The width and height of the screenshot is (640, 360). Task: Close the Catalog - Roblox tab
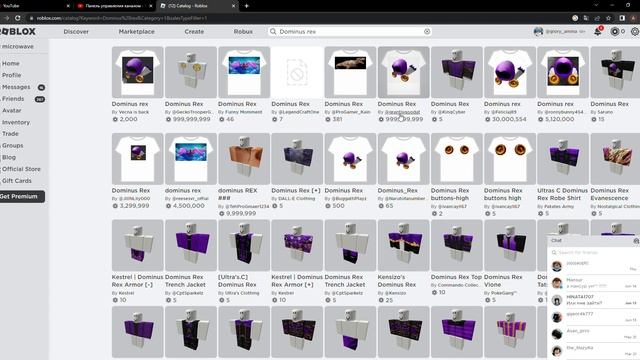[233, 6]
